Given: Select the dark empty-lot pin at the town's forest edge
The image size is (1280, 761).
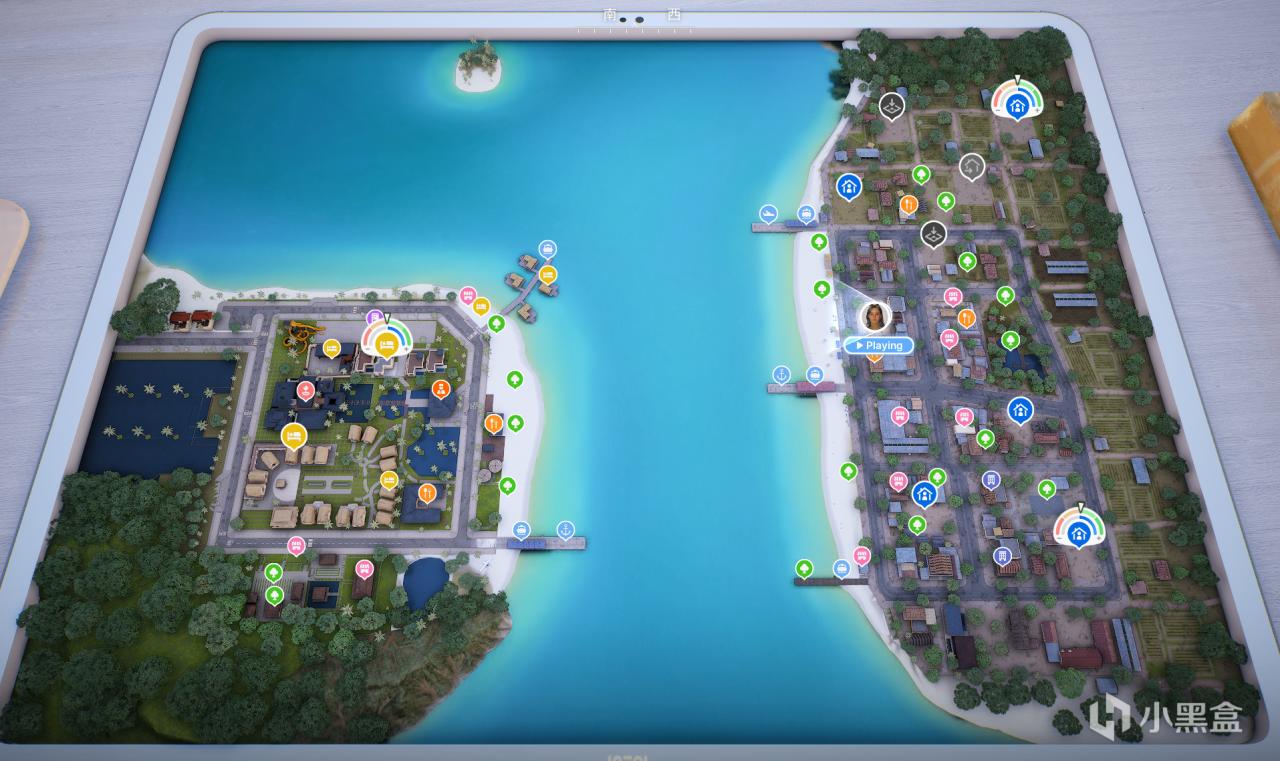Looking at the screenshot, I should [892, 104].
